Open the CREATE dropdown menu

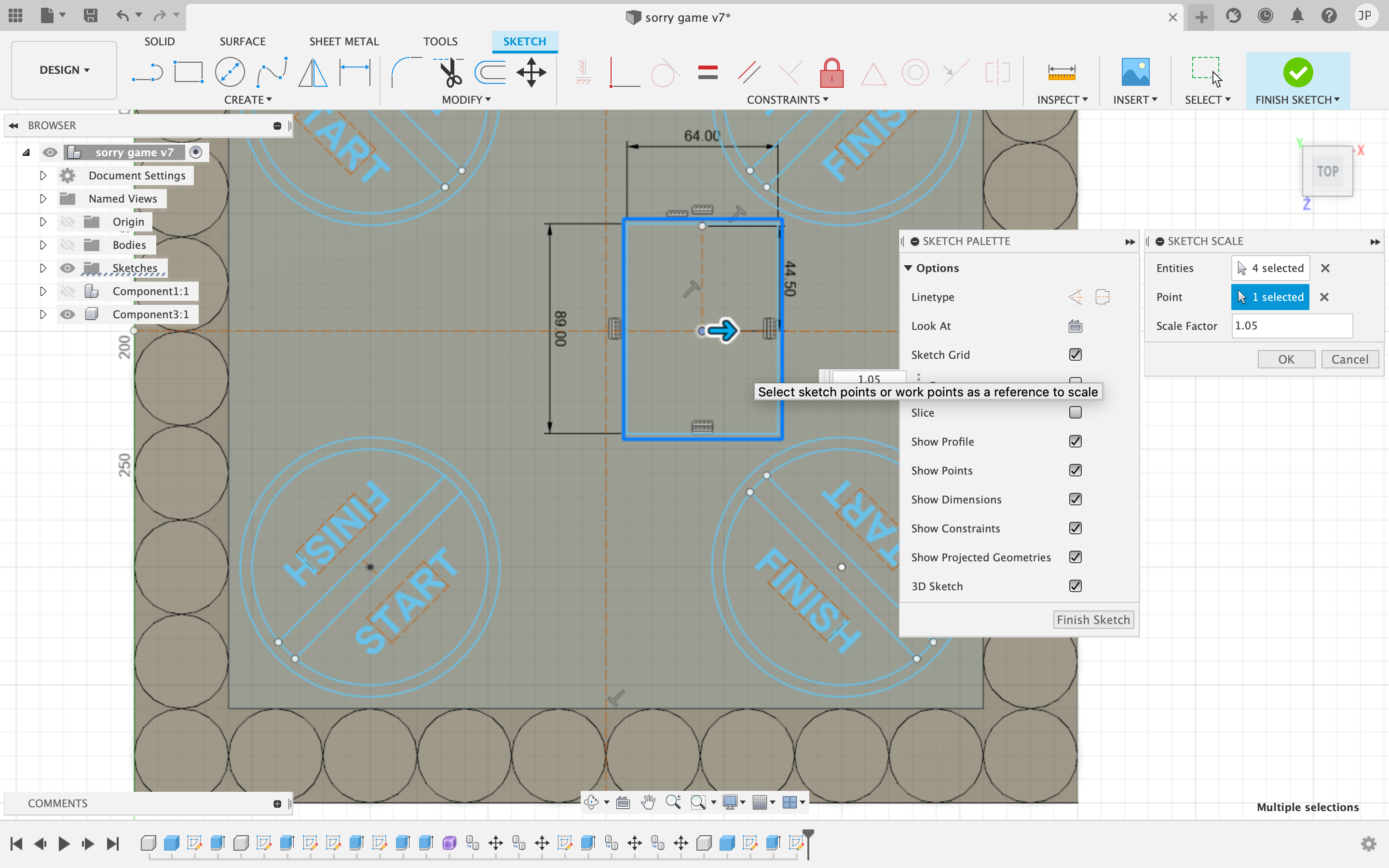[x=248, y=99]
